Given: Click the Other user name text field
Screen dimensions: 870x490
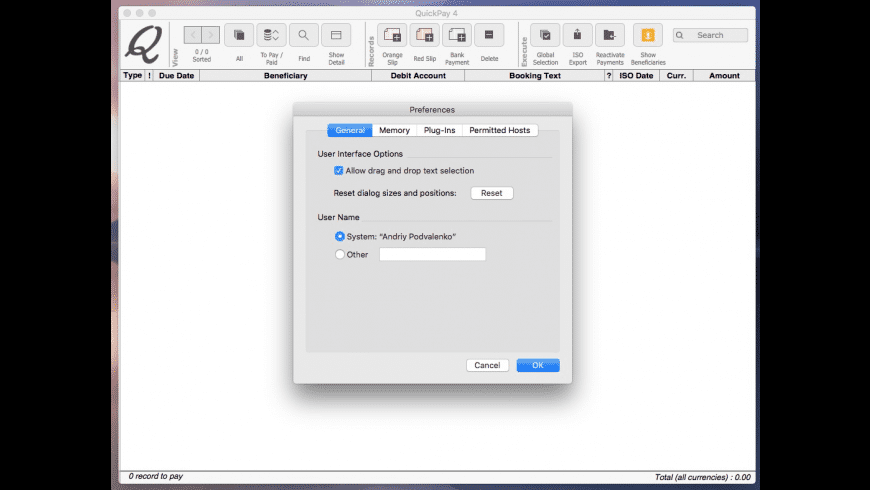Looking at the screenshot, I should pyautogui.click(x=432, y=254).
